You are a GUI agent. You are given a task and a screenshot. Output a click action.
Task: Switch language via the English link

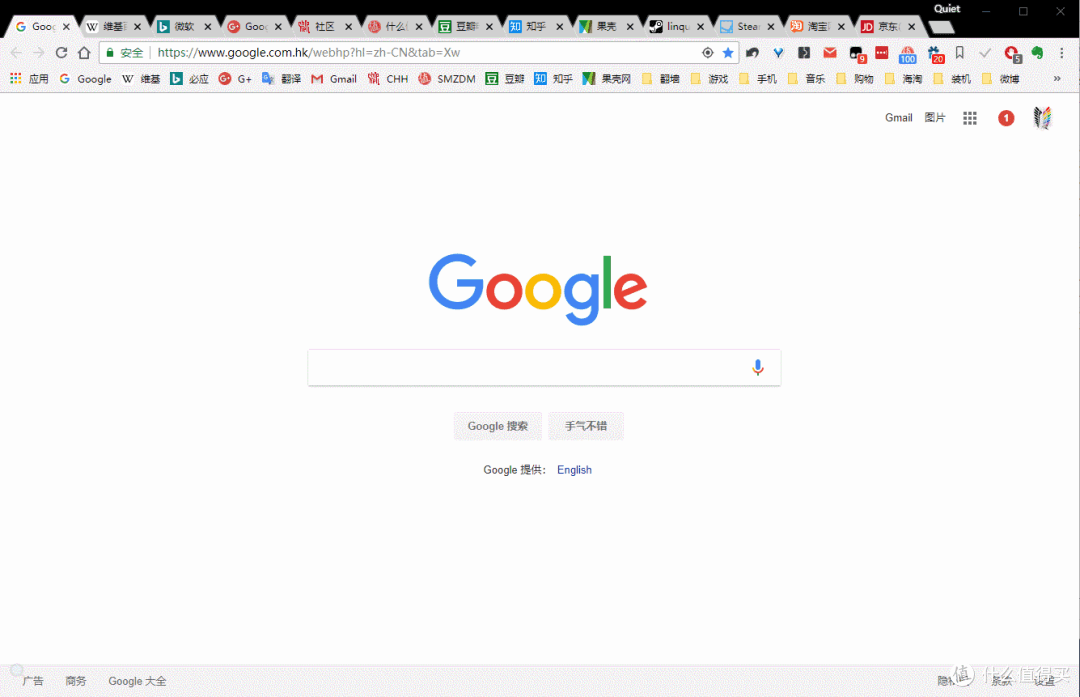(574, 470)
